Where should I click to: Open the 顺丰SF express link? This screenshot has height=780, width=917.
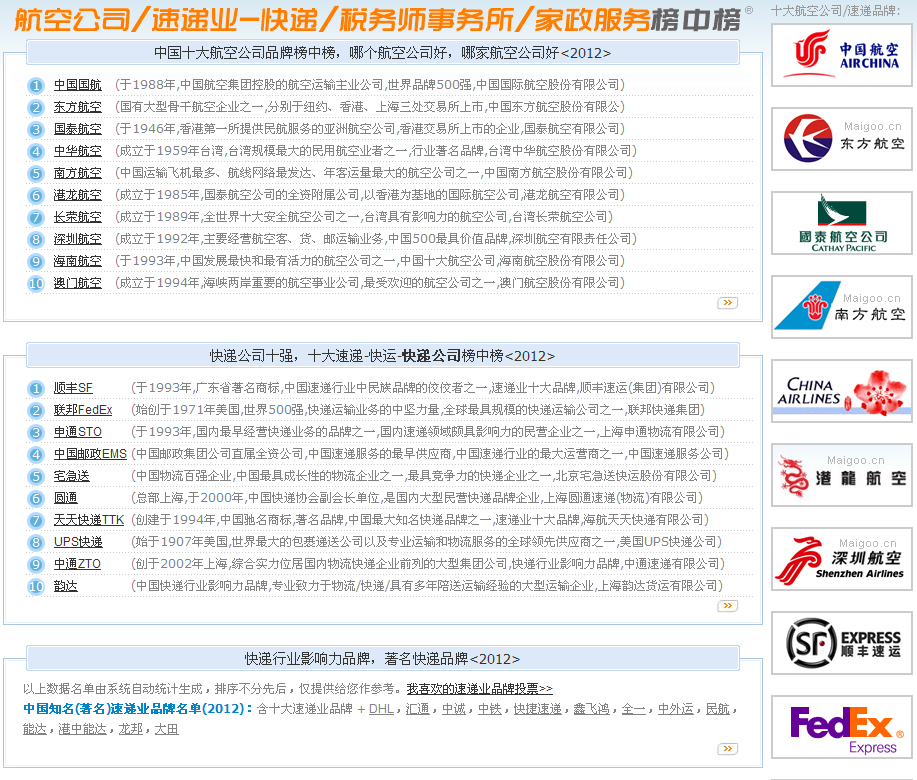(x=73, y=388)
